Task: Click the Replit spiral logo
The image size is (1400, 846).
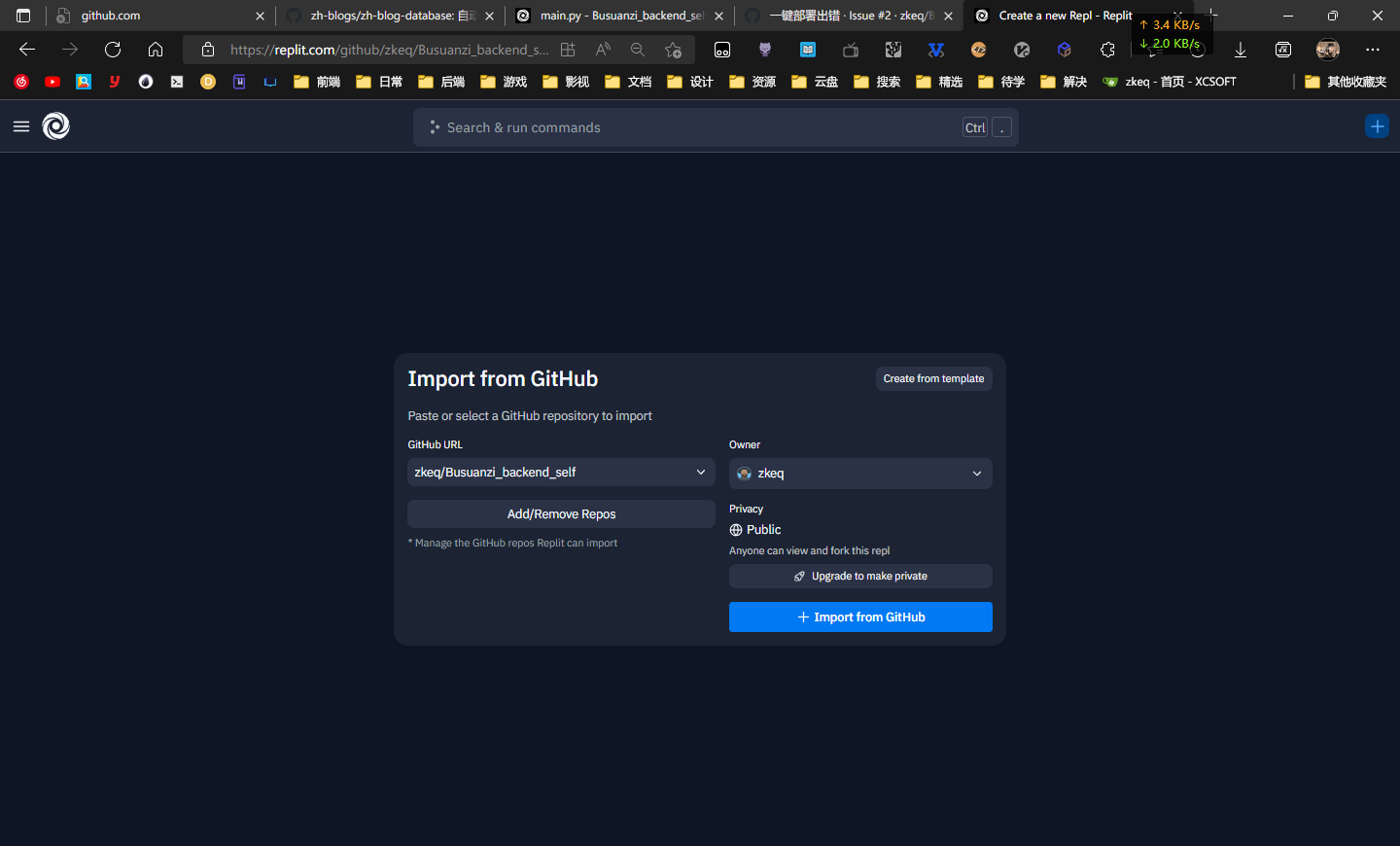Action: [55, 126]
